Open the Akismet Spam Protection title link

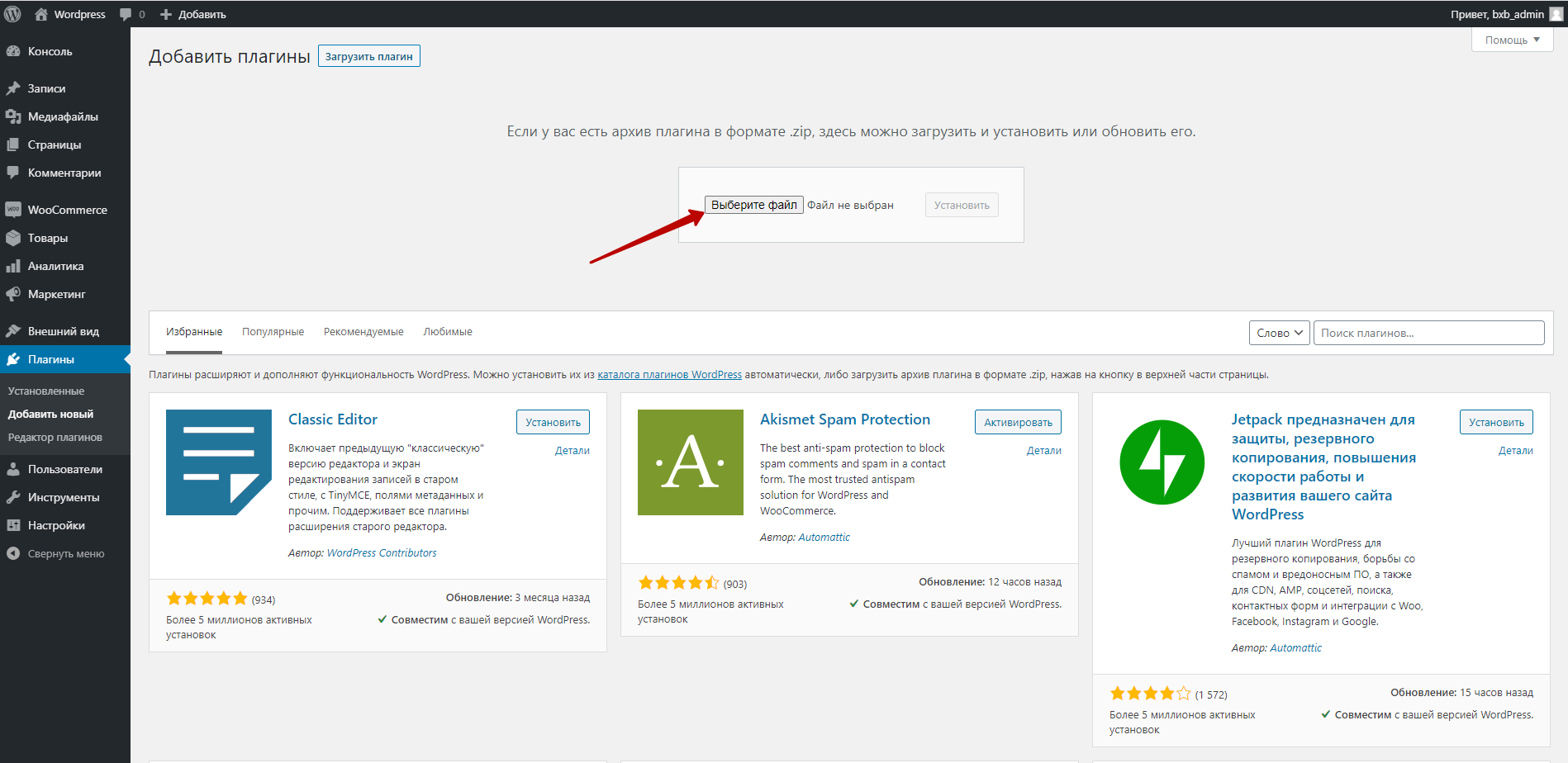pyautogui.click(x=845, y=419)
